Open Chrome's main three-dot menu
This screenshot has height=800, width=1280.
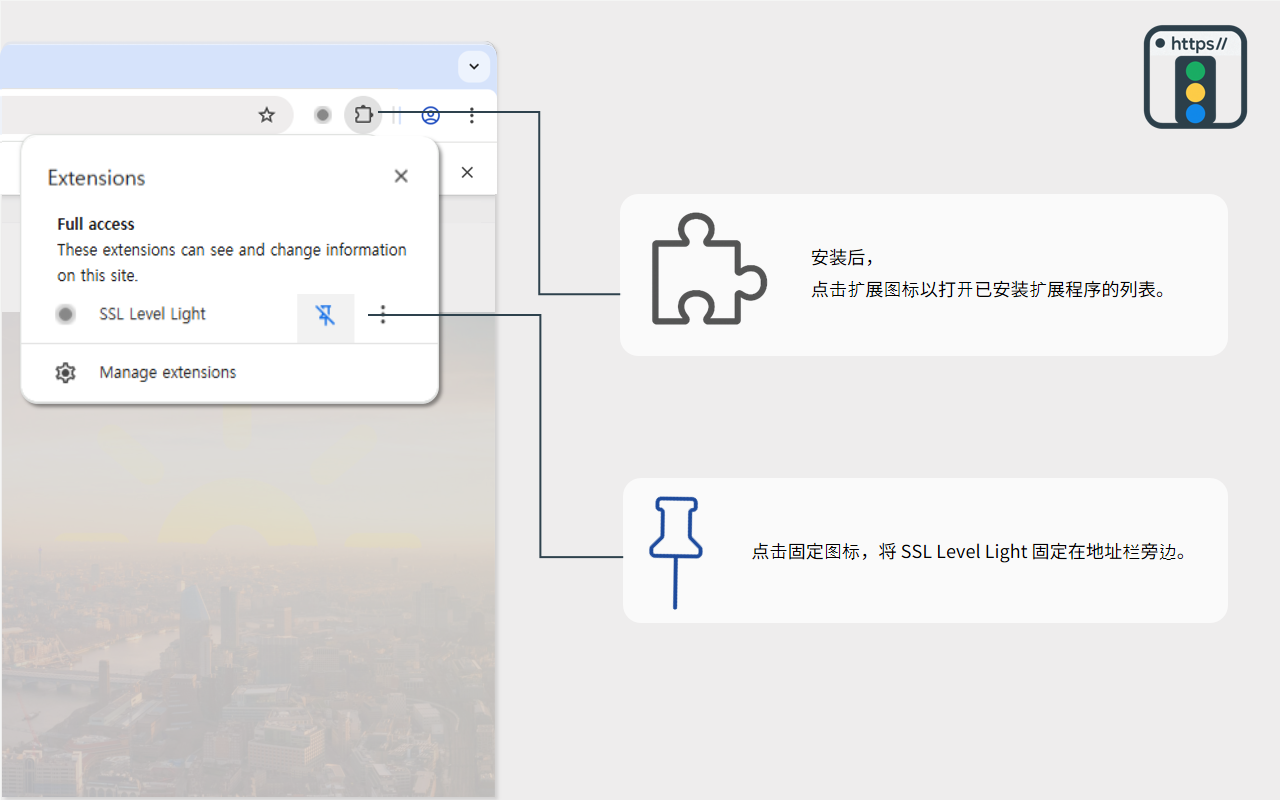[471, 114]
